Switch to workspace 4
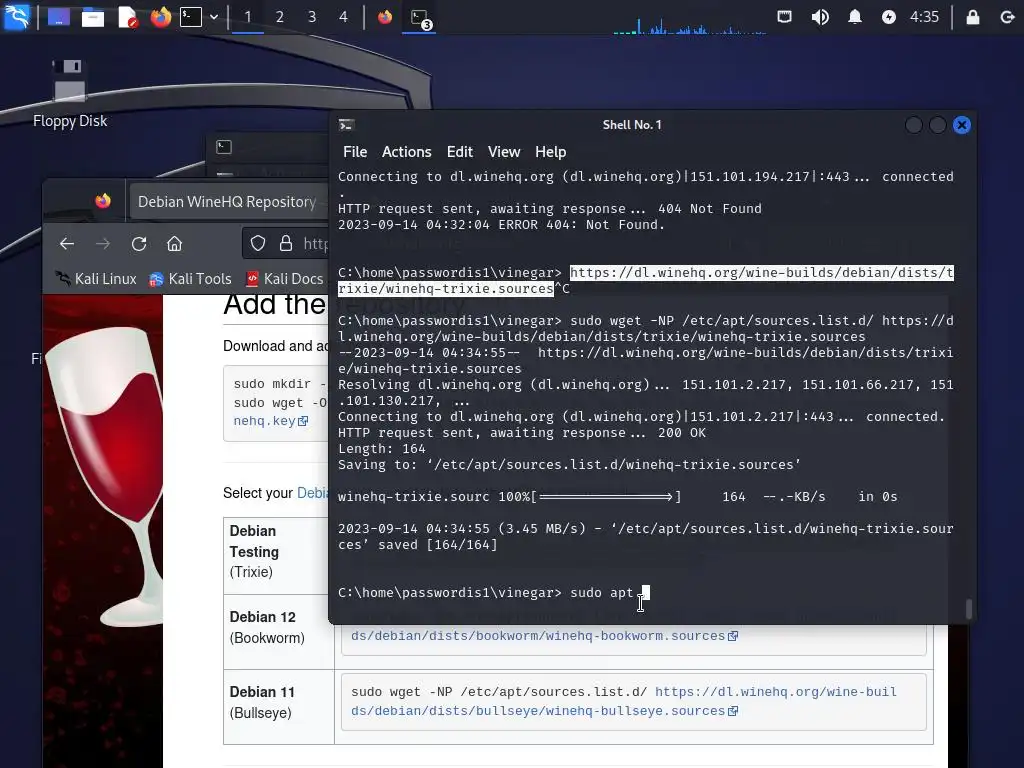 click(x=344, y=17)
